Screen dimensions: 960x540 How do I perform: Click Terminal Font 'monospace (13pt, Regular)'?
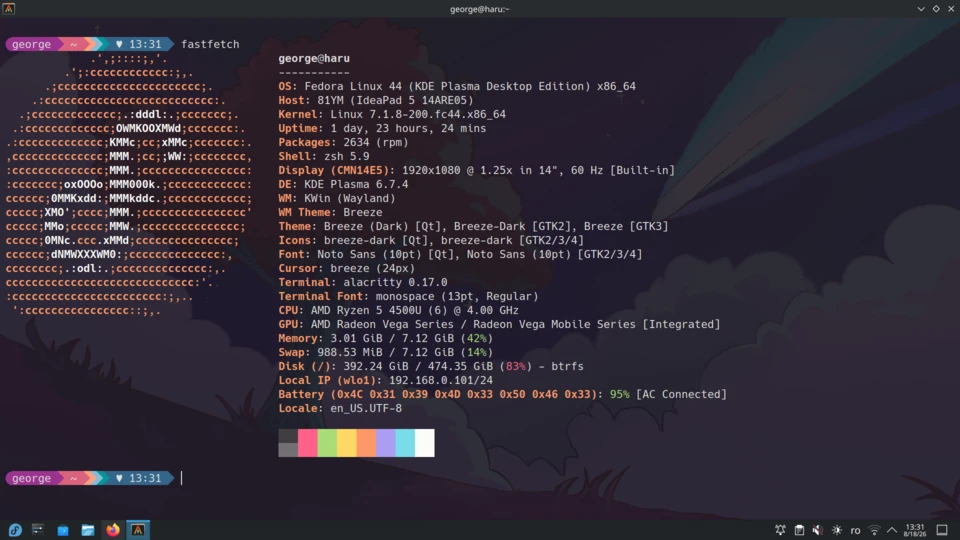point(457,296)
